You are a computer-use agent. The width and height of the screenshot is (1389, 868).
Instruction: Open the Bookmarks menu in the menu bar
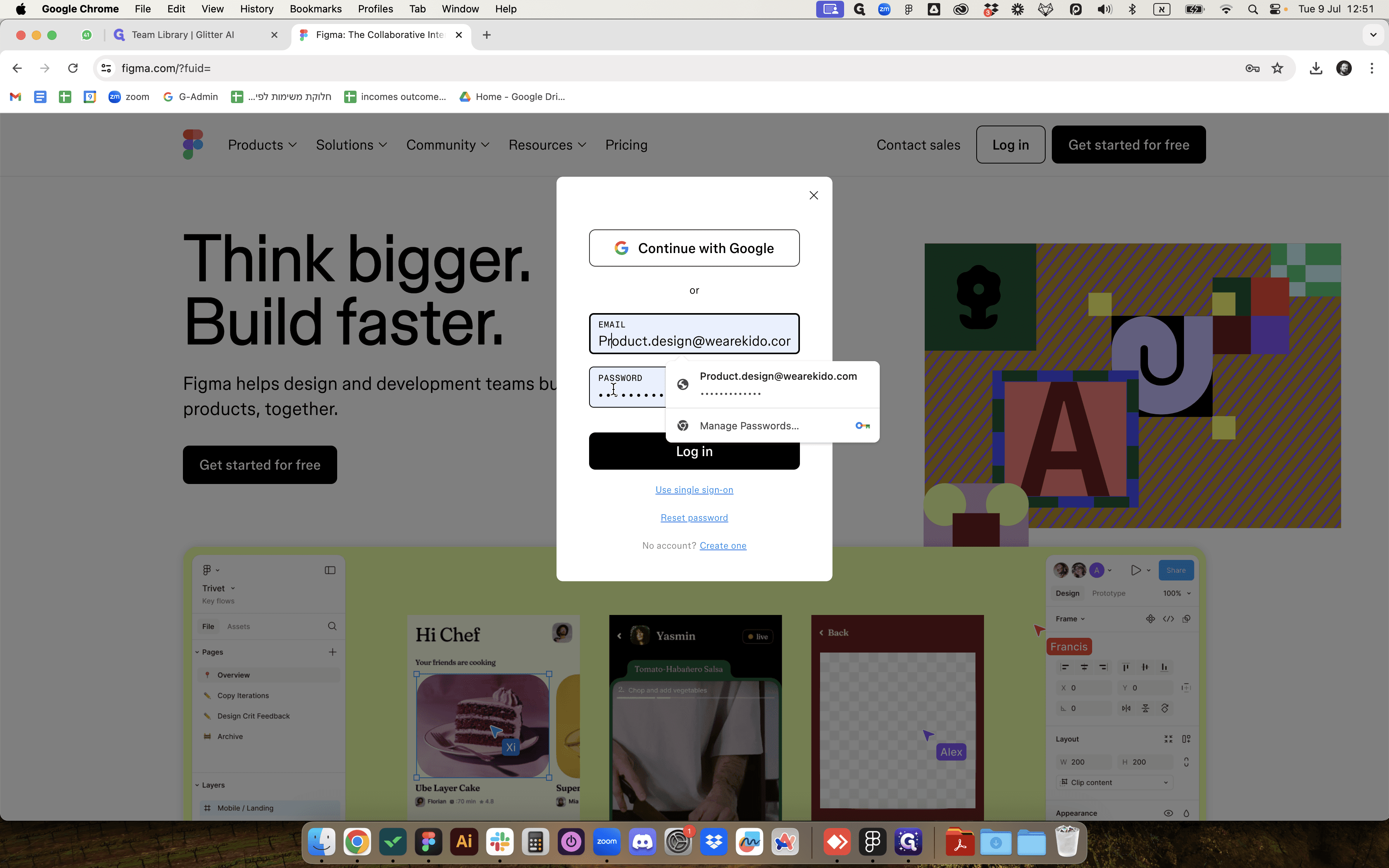(315, 9)
